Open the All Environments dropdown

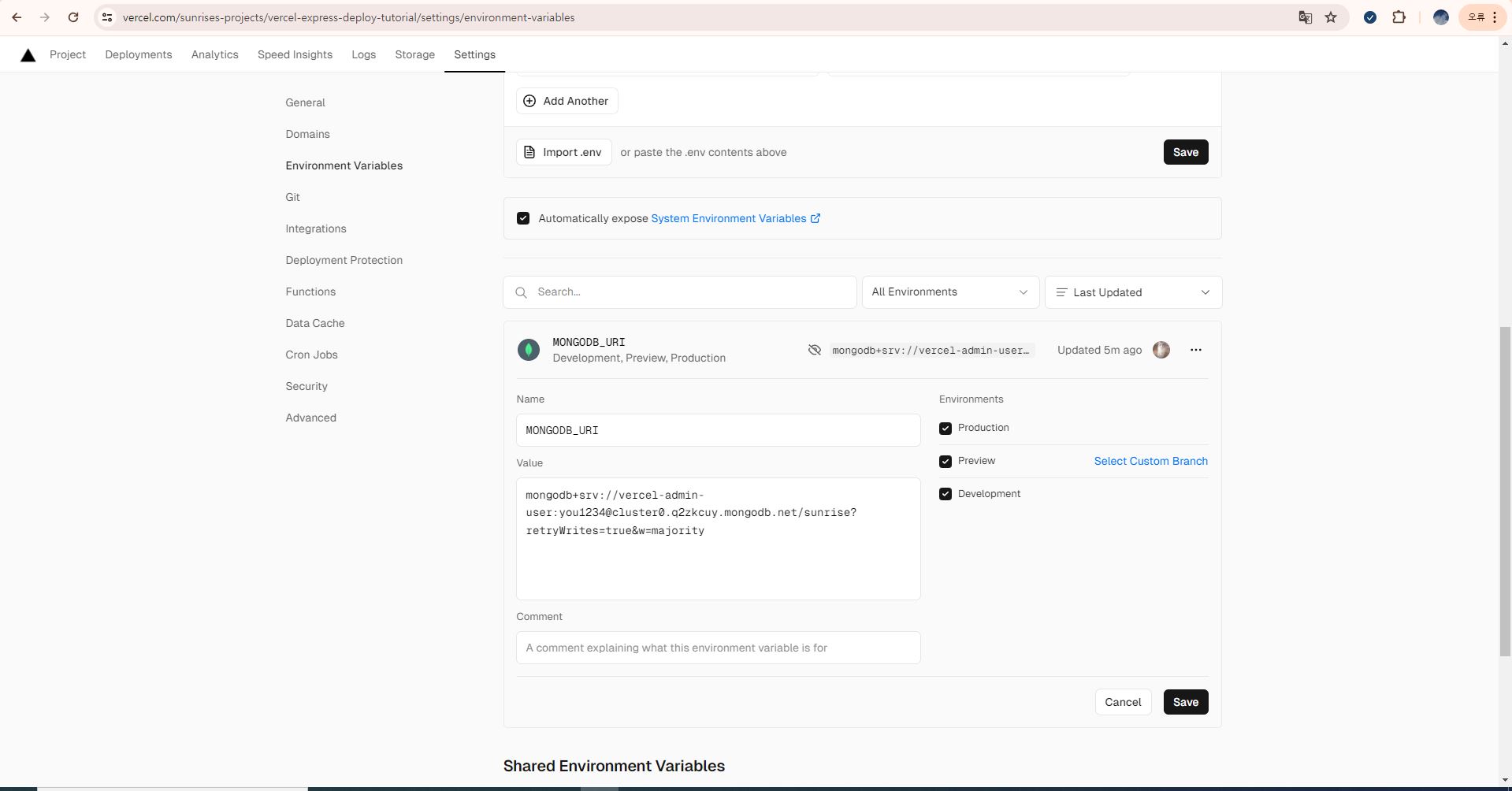[x=950, y=292]
